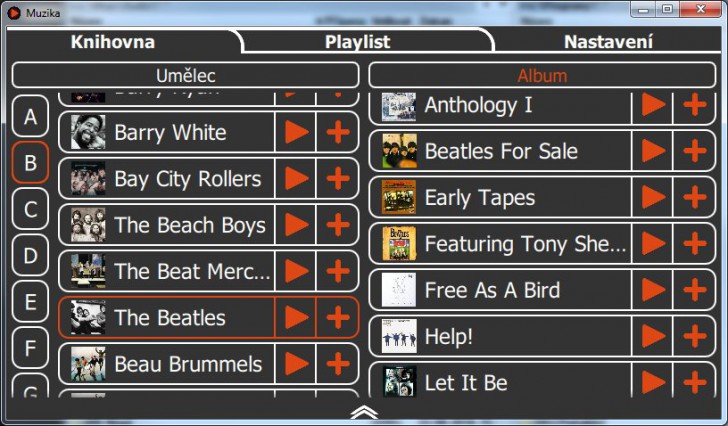The width and height of the screenshot is (728, 426).
Task: Click the Umělec column header
Action: [x=186, y=75]
